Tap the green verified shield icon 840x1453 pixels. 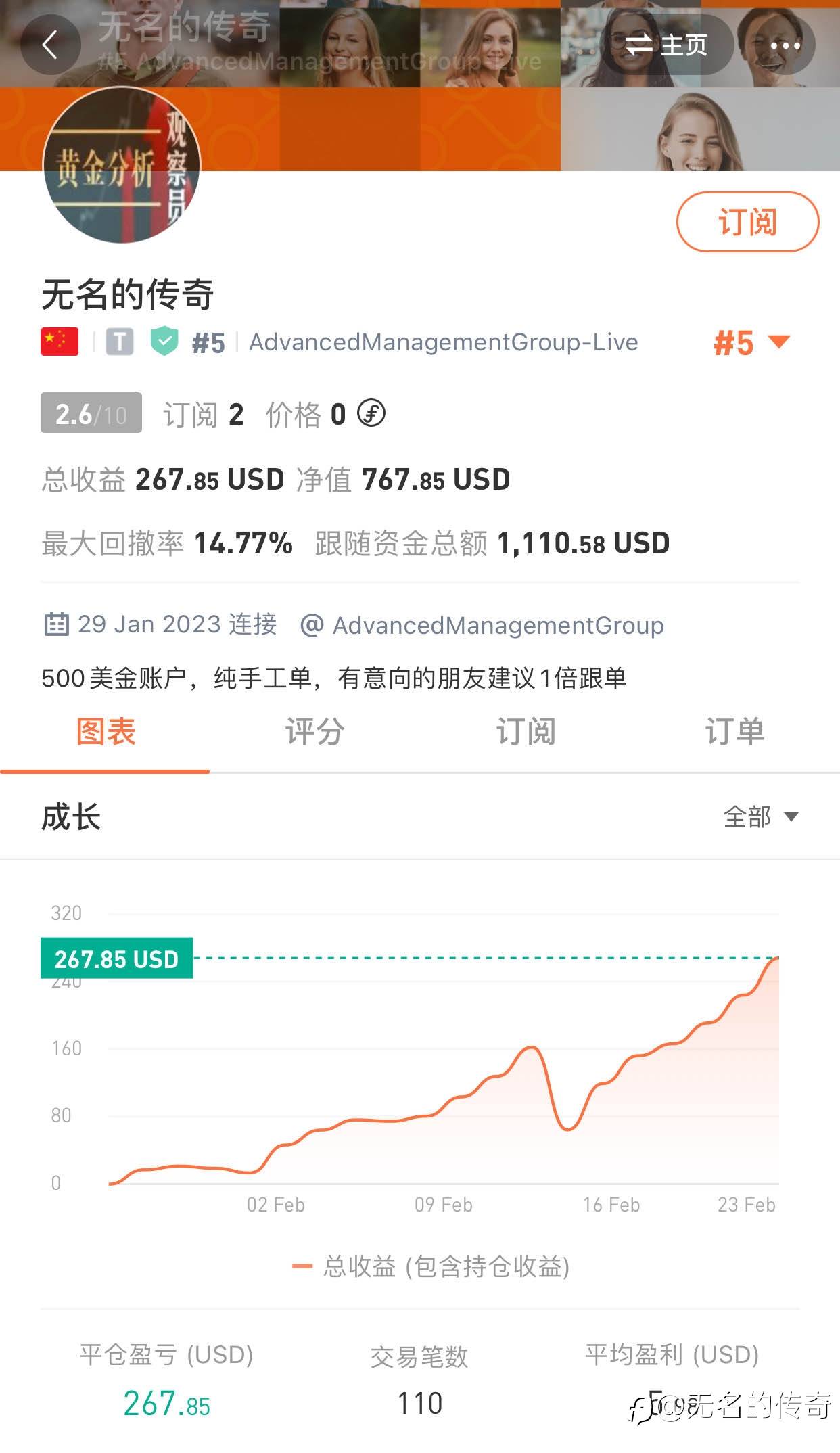coord(164,342)
